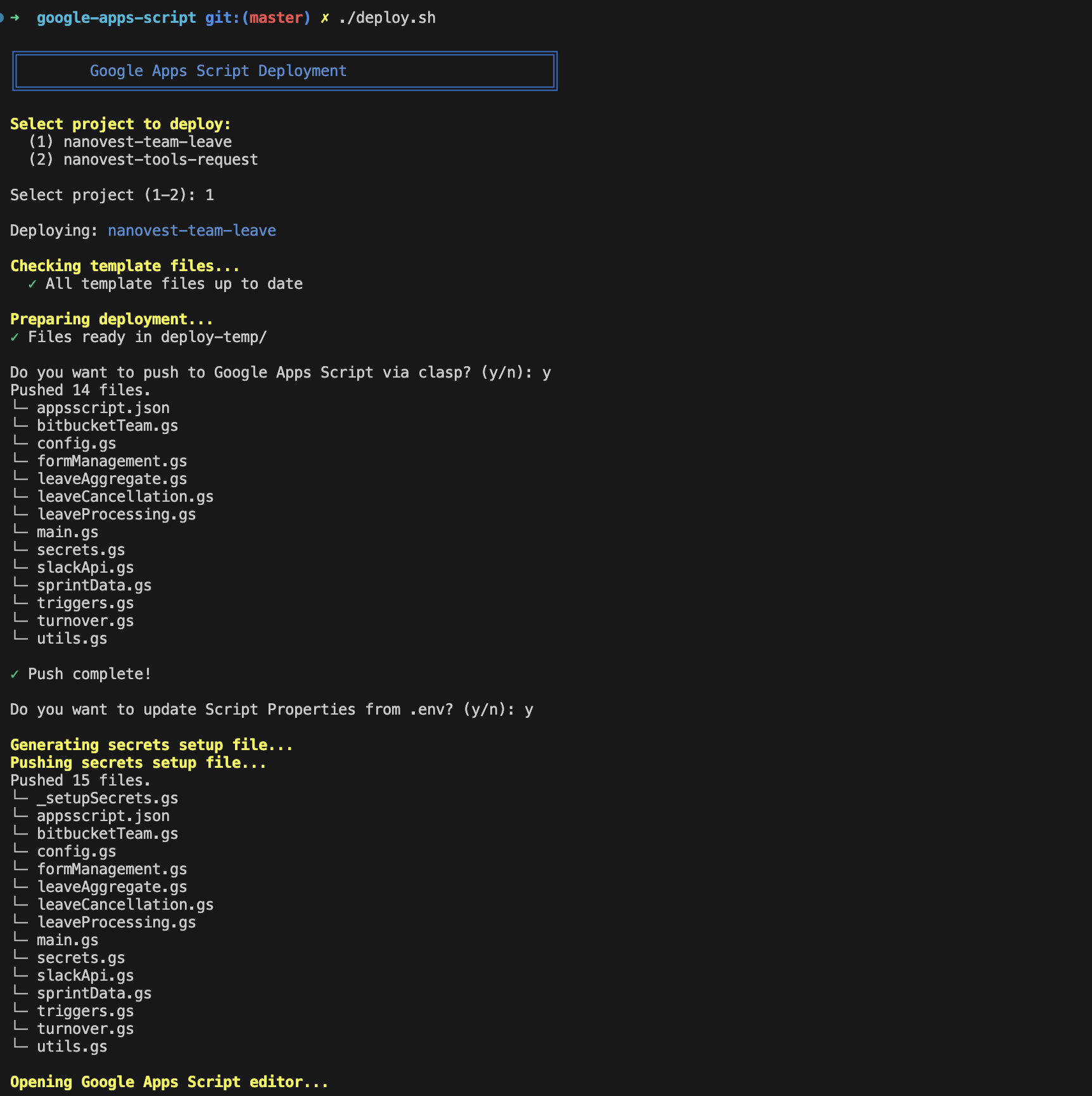Click the './deploy.sh' command text

click(x=387, y=17)
